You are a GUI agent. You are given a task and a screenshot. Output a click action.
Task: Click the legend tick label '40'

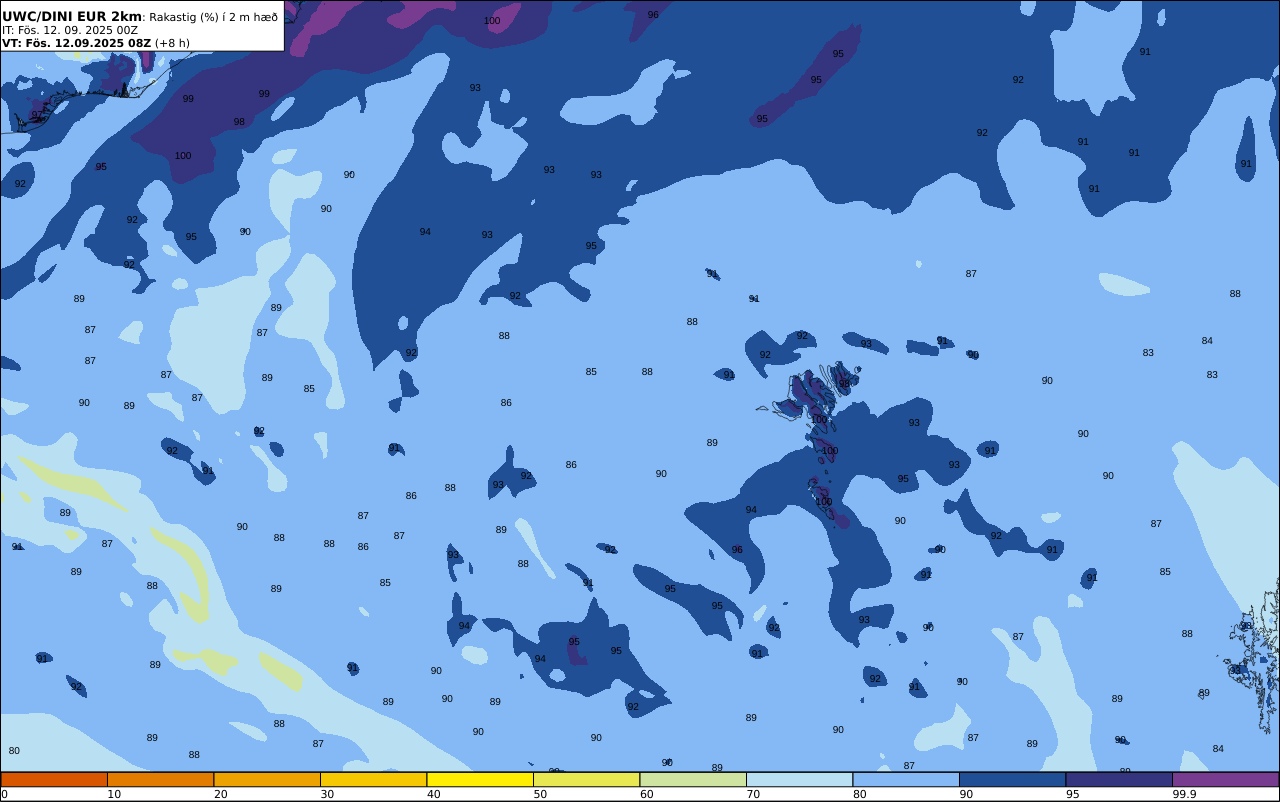click(434, 794)
